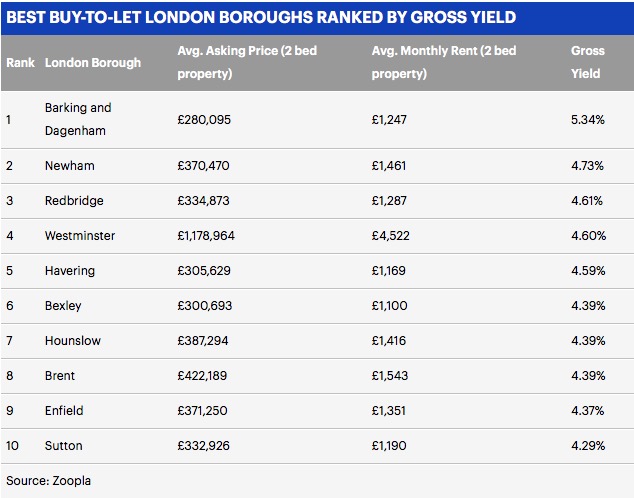Screen dimensions: 634x498
Task: Select Havering's monthly rent £1,169
Action: point(389,271)
